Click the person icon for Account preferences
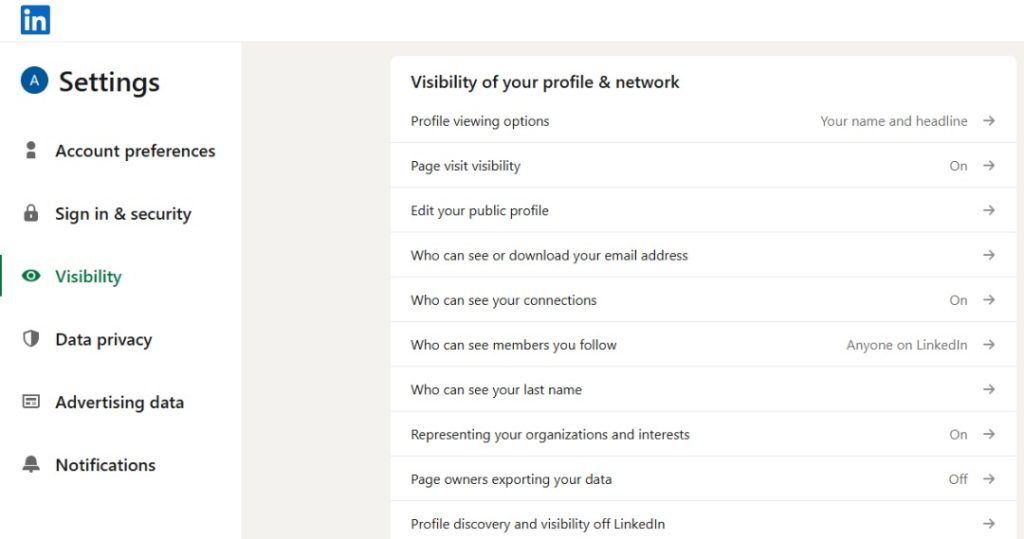The height and width of the screenshot is (539, 1024). pyautogui.click(x=31, y=150)
